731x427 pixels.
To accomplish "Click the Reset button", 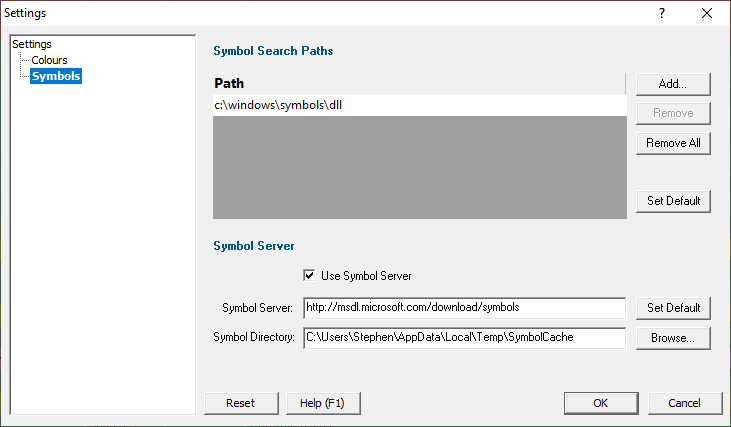I will (241, 403).
